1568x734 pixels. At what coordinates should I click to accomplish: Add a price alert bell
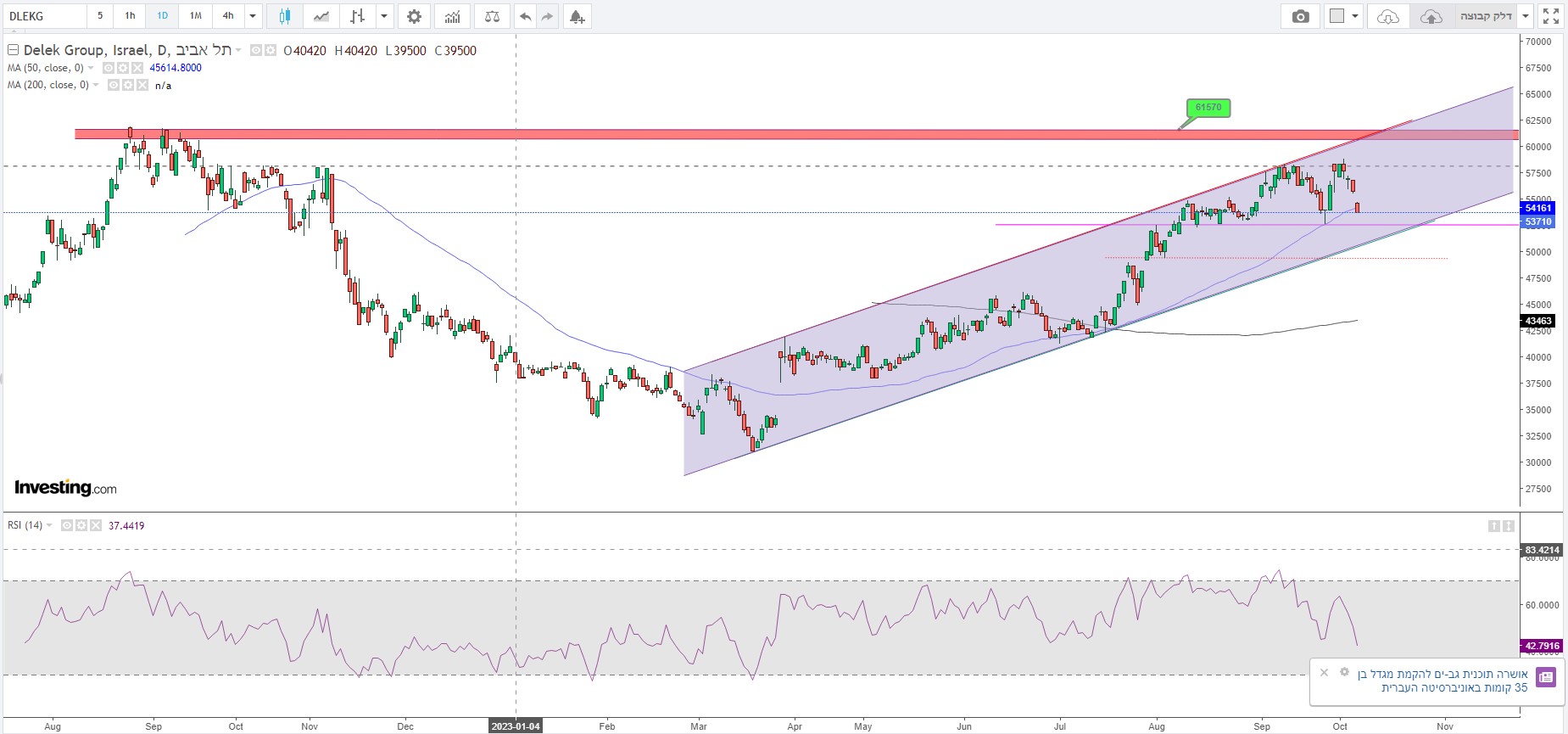click(x=578, y=16)
